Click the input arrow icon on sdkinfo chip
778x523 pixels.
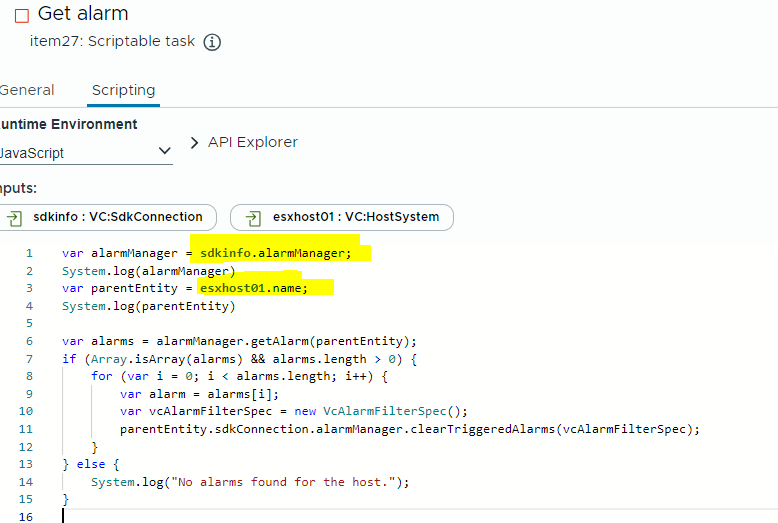click(x=15, y=218)
